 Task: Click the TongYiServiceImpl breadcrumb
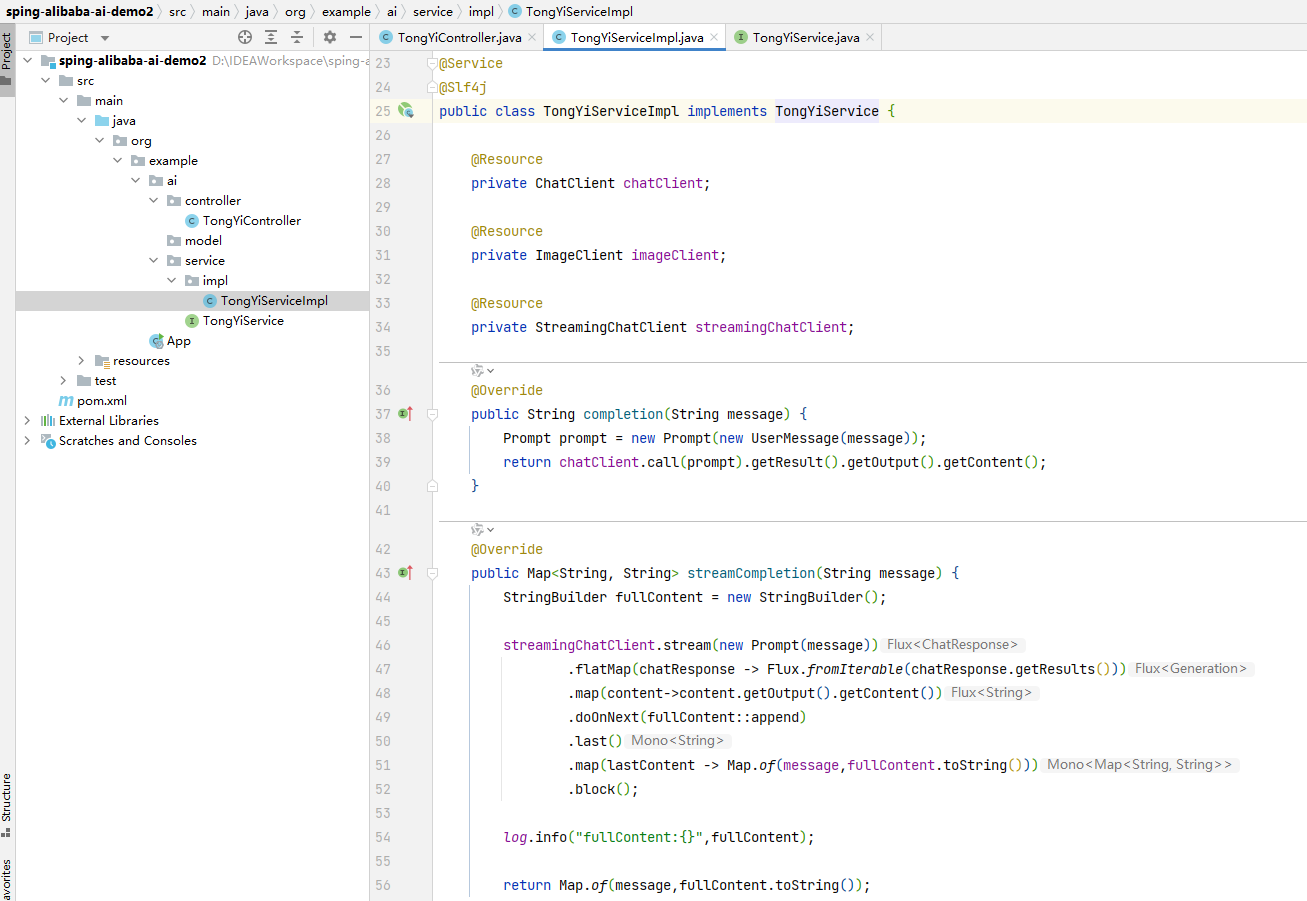coord(579,12)
